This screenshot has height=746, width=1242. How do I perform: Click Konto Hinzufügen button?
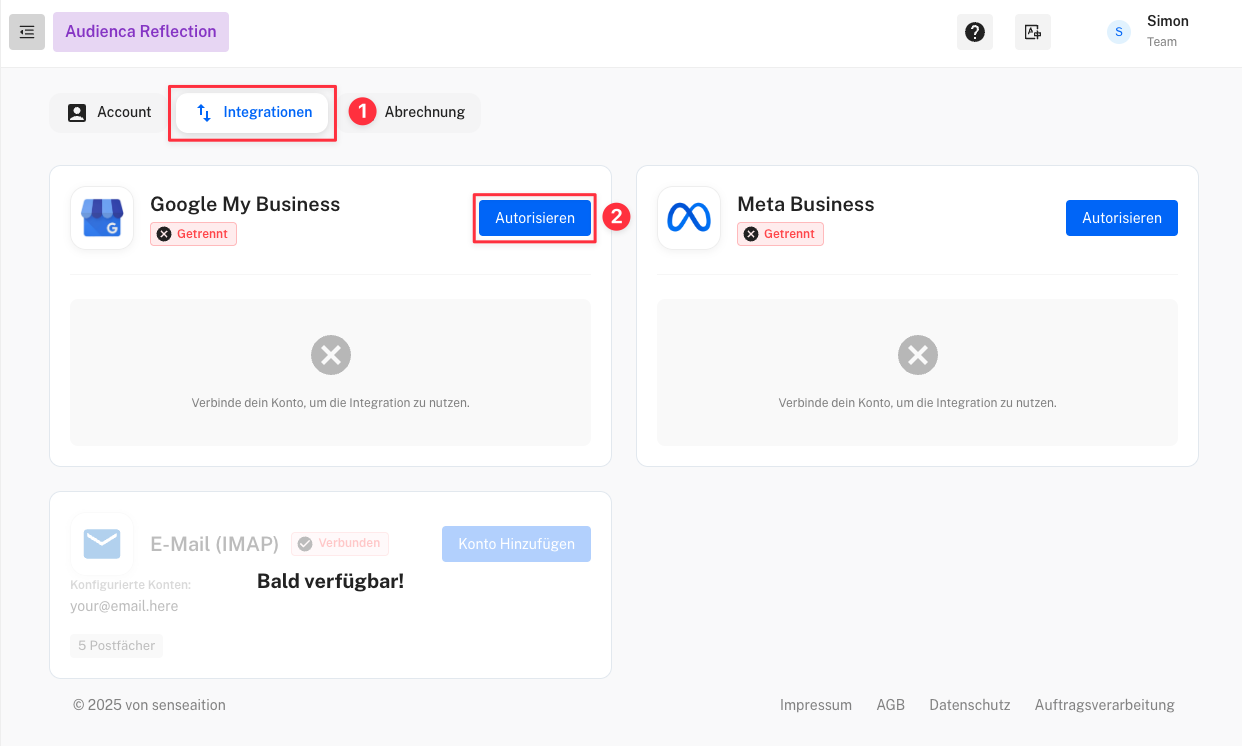click(x=516, y=544)
